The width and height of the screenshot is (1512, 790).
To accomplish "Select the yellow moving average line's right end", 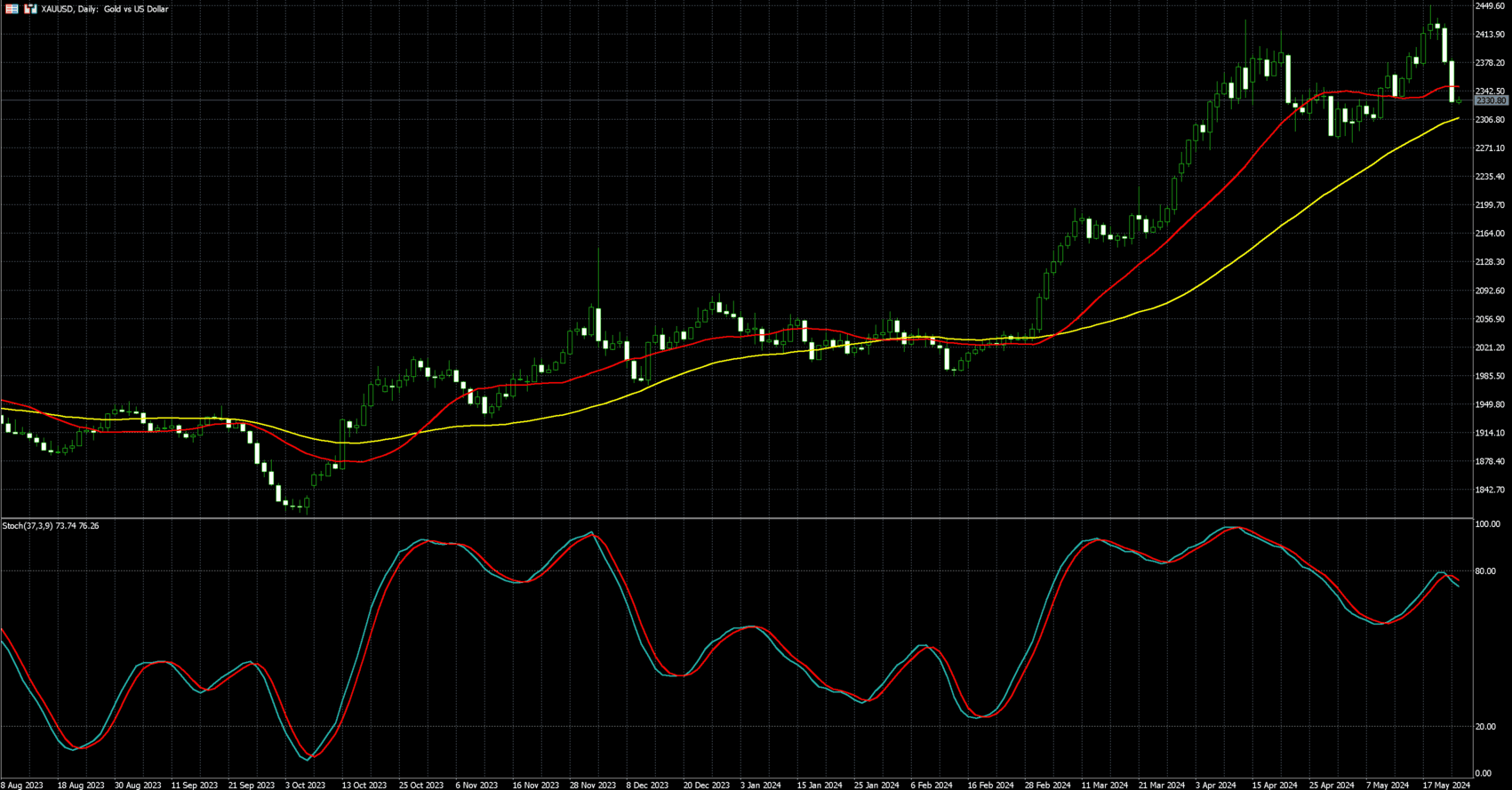I will tap(1458, 118).
